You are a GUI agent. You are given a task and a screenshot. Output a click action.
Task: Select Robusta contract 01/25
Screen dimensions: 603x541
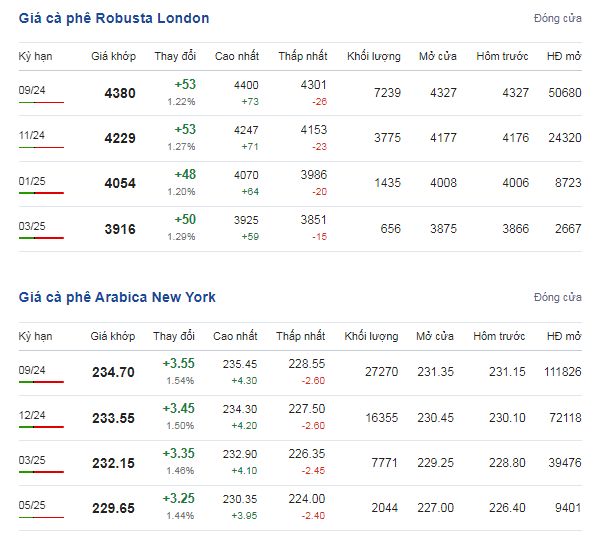pos(32,181)
